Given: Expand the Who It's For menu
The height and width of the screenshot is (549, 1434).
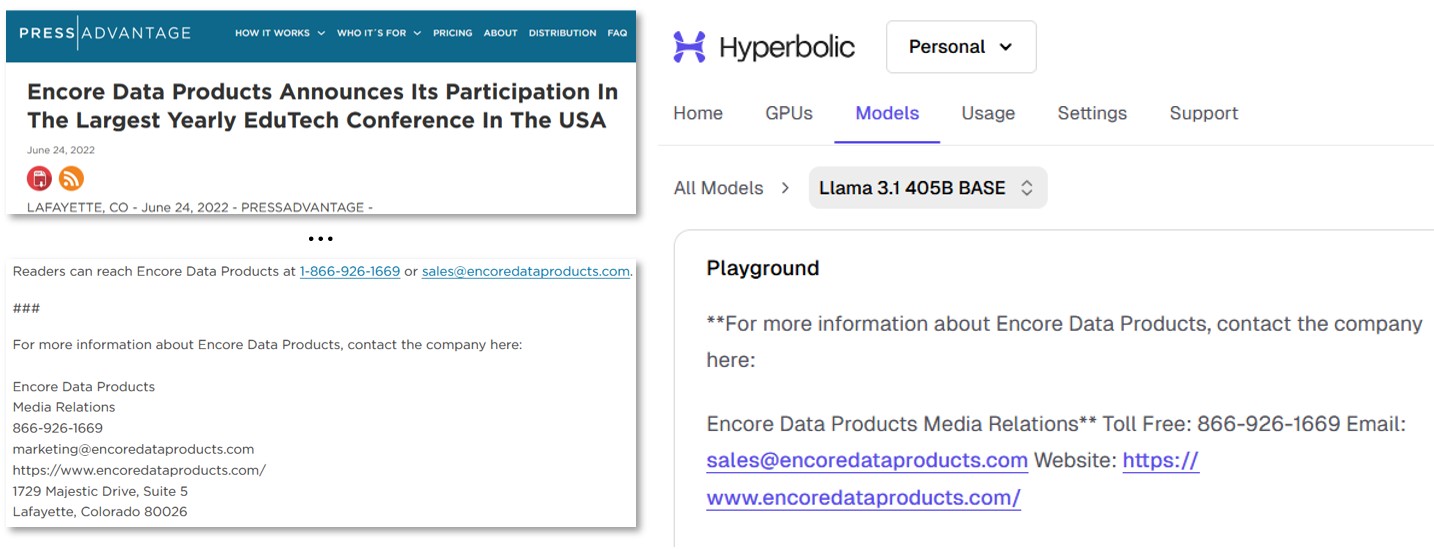Looking at the screenshot, I should [378, 33].
